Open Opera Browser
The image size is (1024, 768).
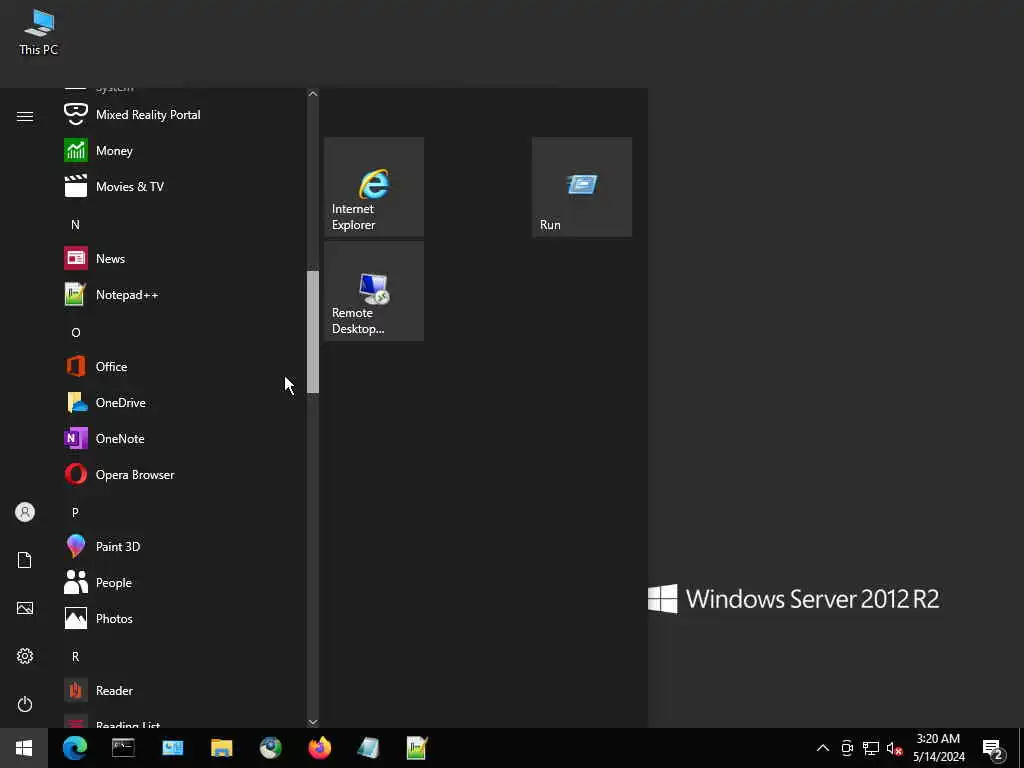click(183, 475)
